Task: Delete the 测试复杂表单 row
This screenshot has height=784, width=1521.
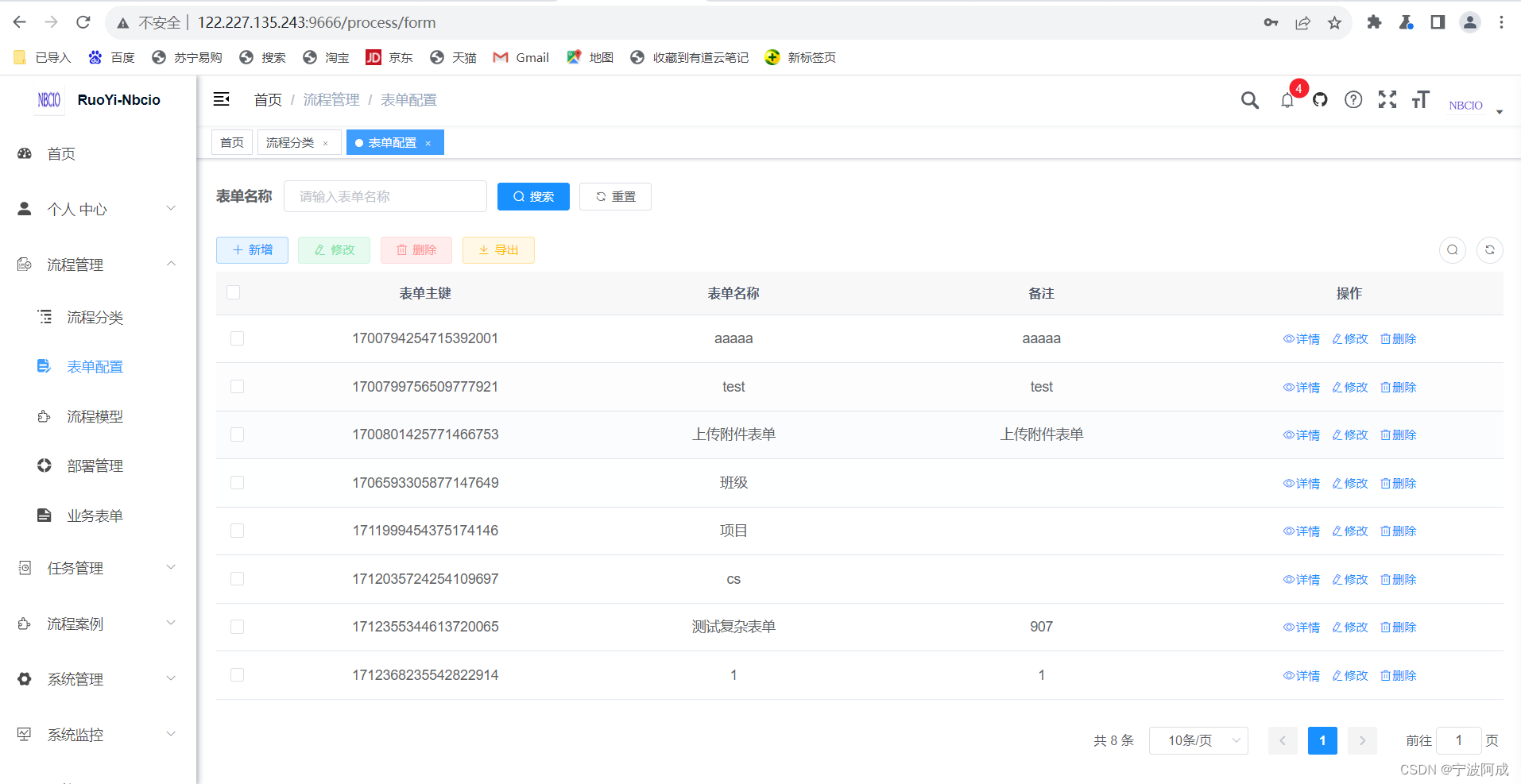Action: [1399, 628]
